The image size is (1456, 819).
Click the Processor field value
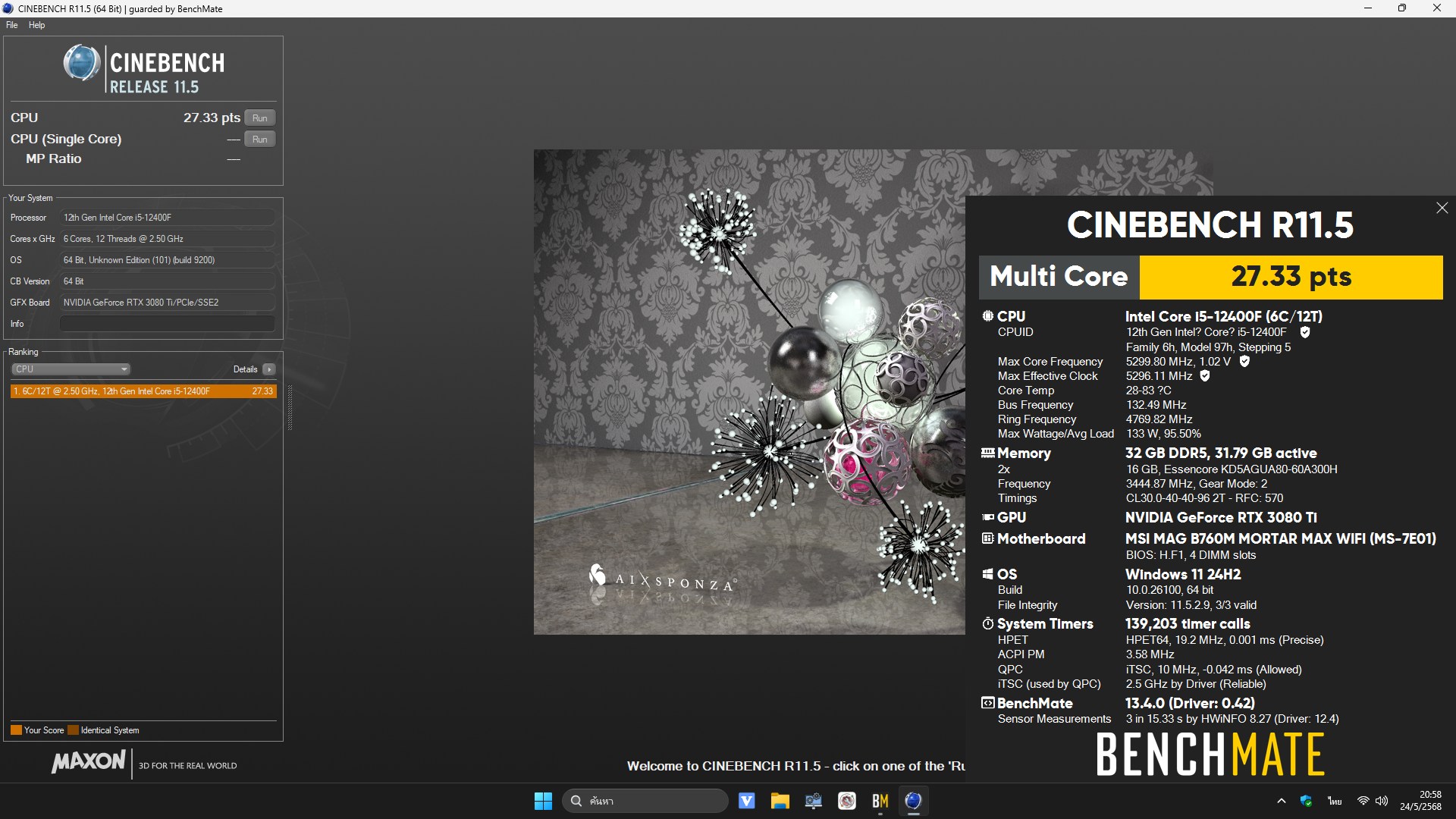[167, 218]
